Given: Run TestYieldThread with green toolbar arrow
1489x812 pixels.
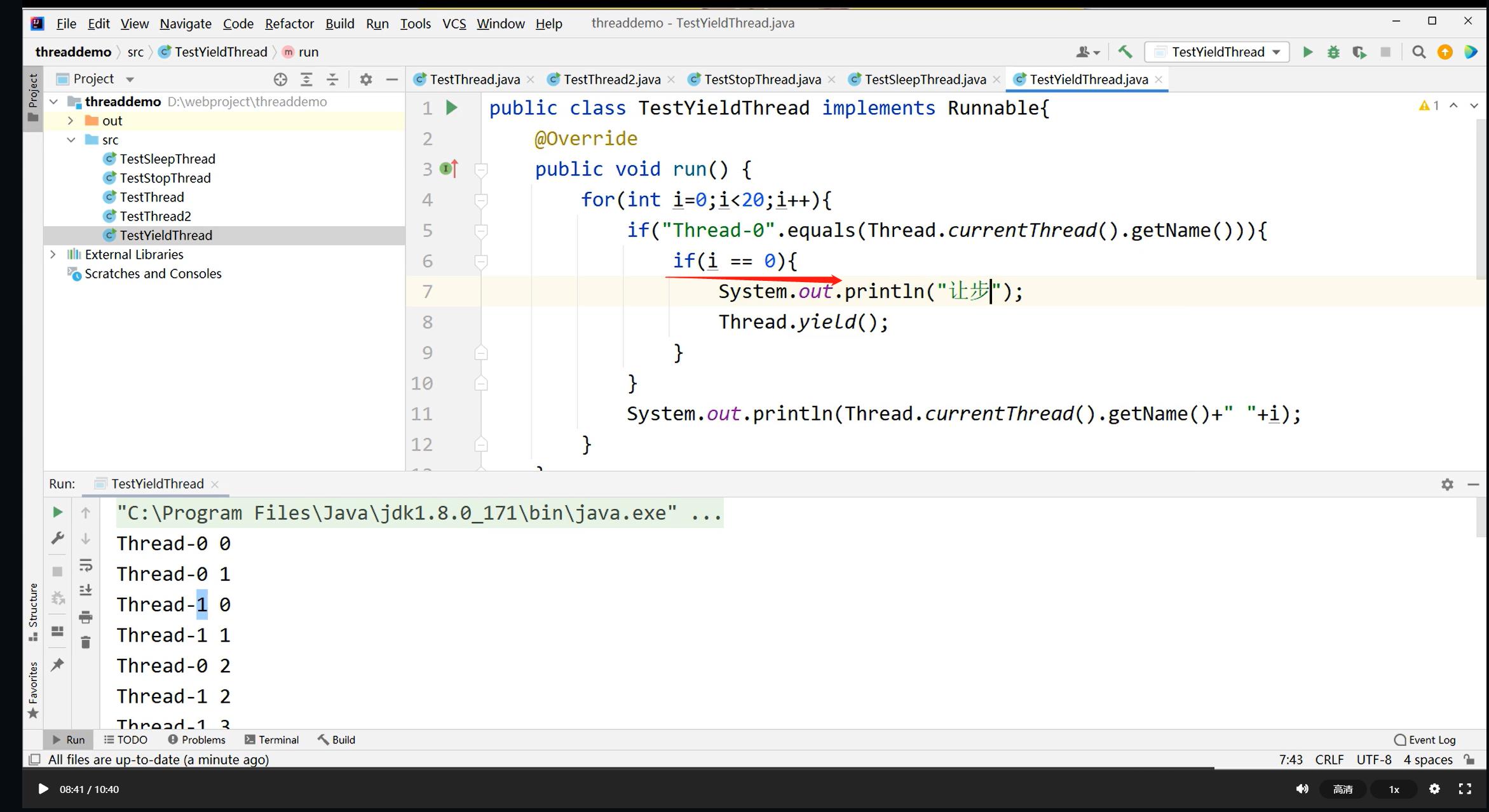Looking at the screenshot, I should pos(1307,52).
